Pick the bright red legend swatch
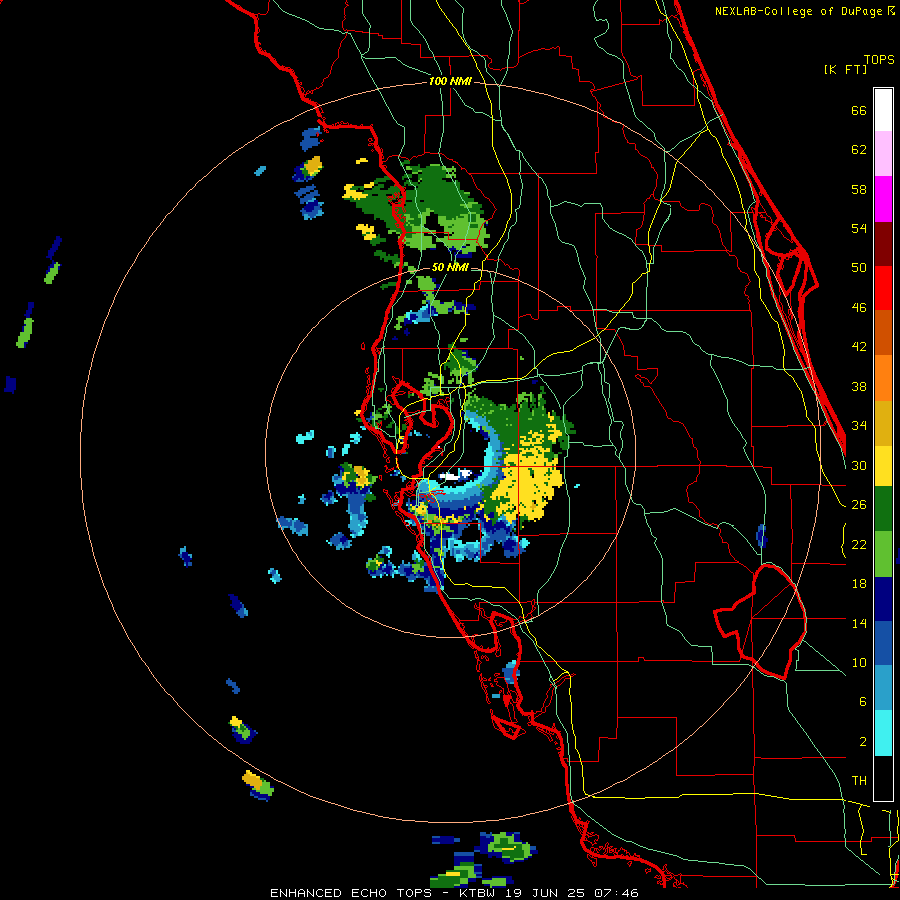900x900 pixels. 883,288
